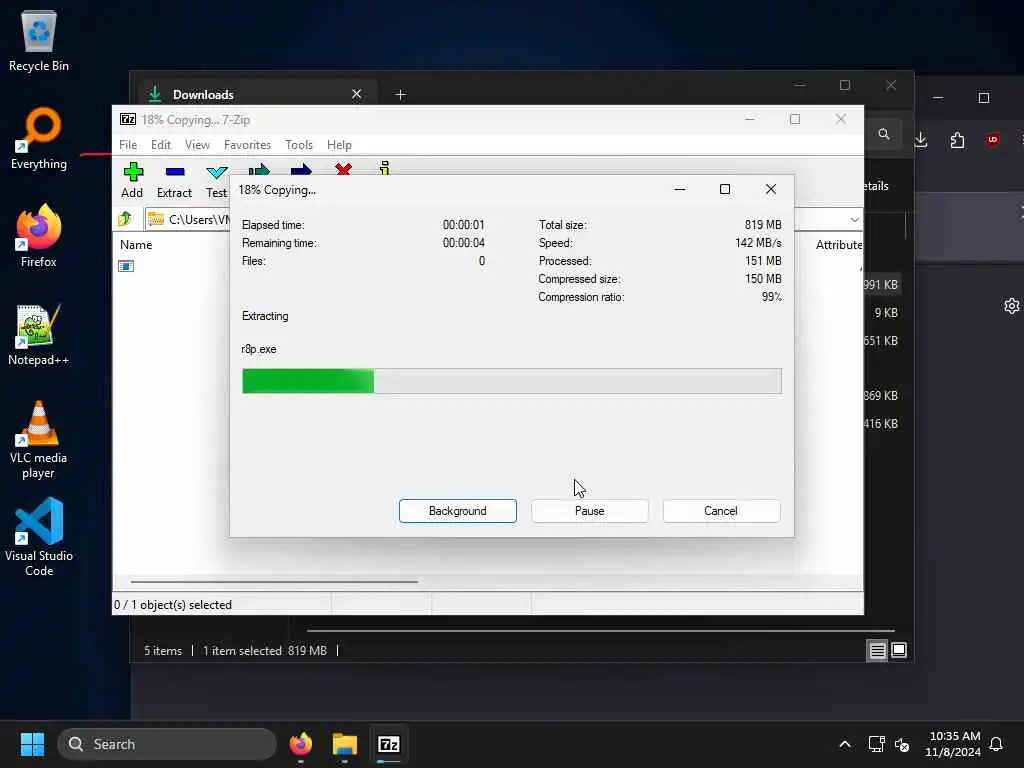Switch Explorer to details view icon
The width and height of the screenshot is (1024, 768).
877,650
